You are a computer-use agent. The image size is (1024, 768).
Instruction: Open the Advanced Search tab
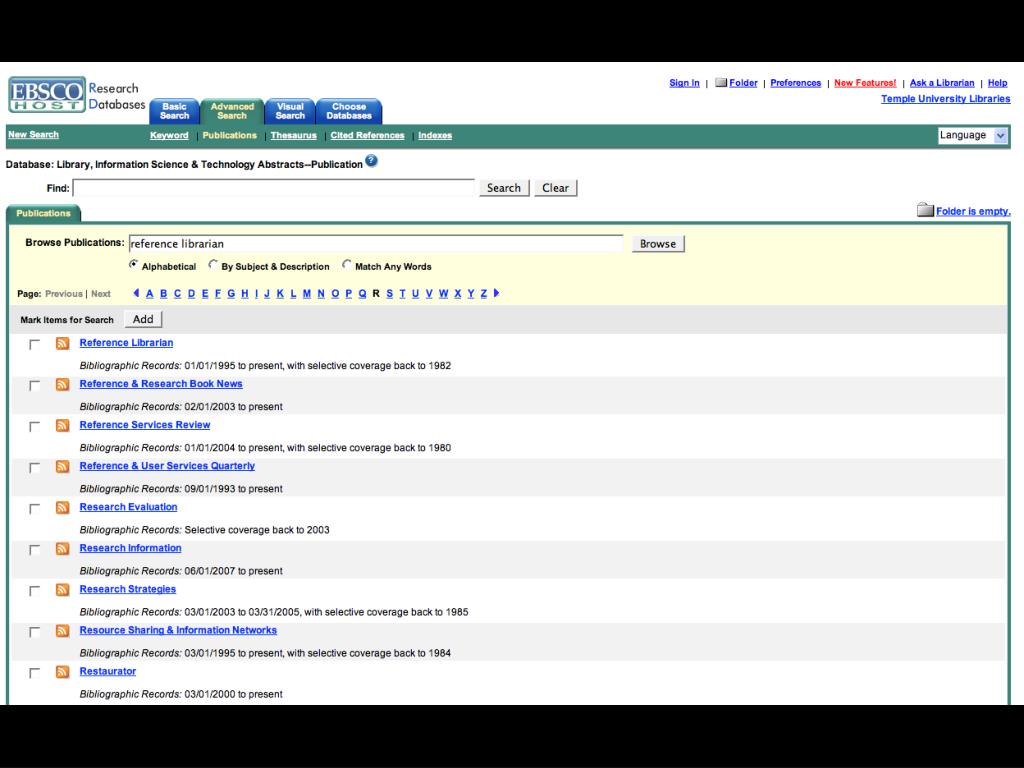coord(232,111)
